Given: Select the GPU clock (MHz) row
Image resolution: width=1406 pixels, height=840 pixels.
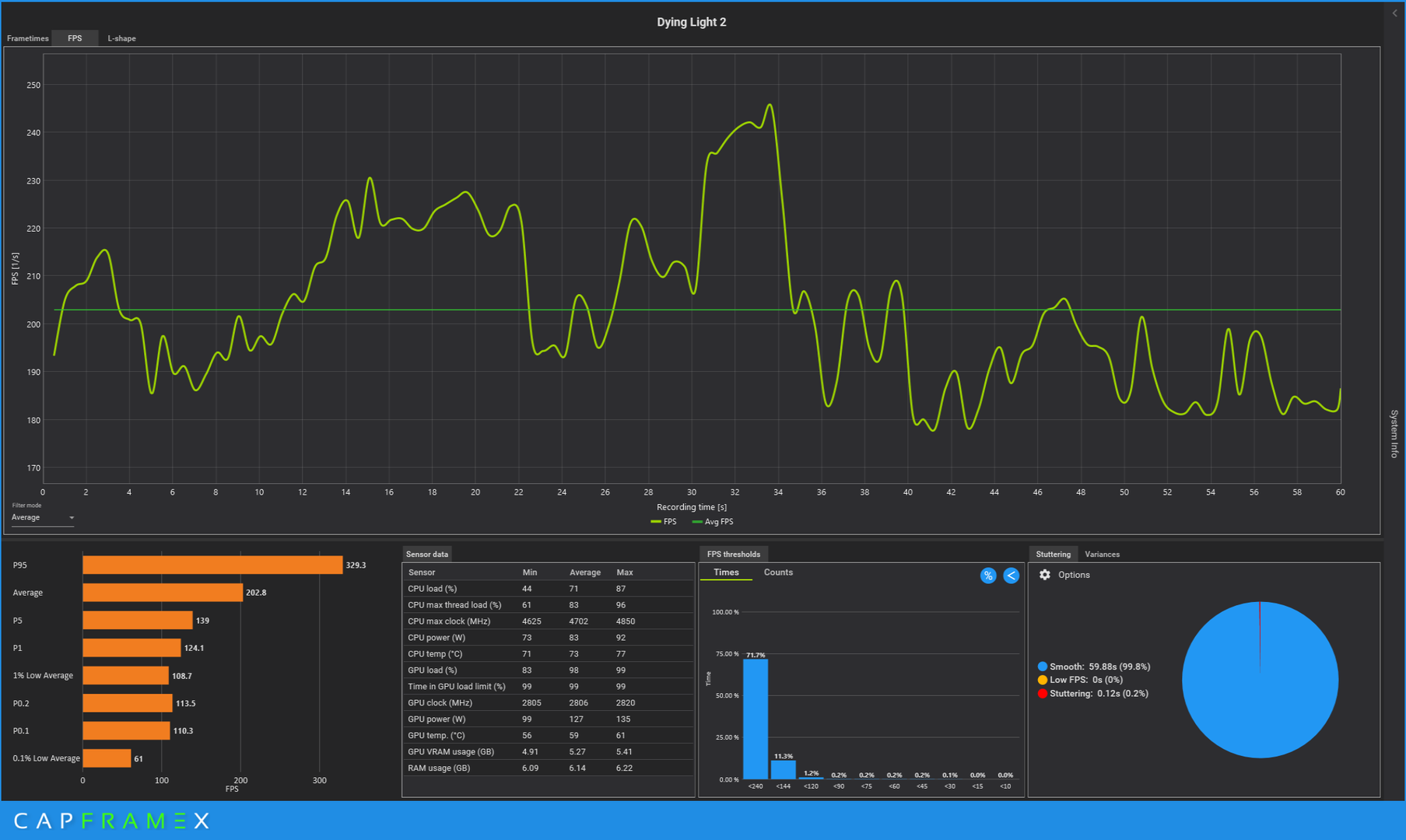Looking at the screenshot, I should [x=548, y=703].
